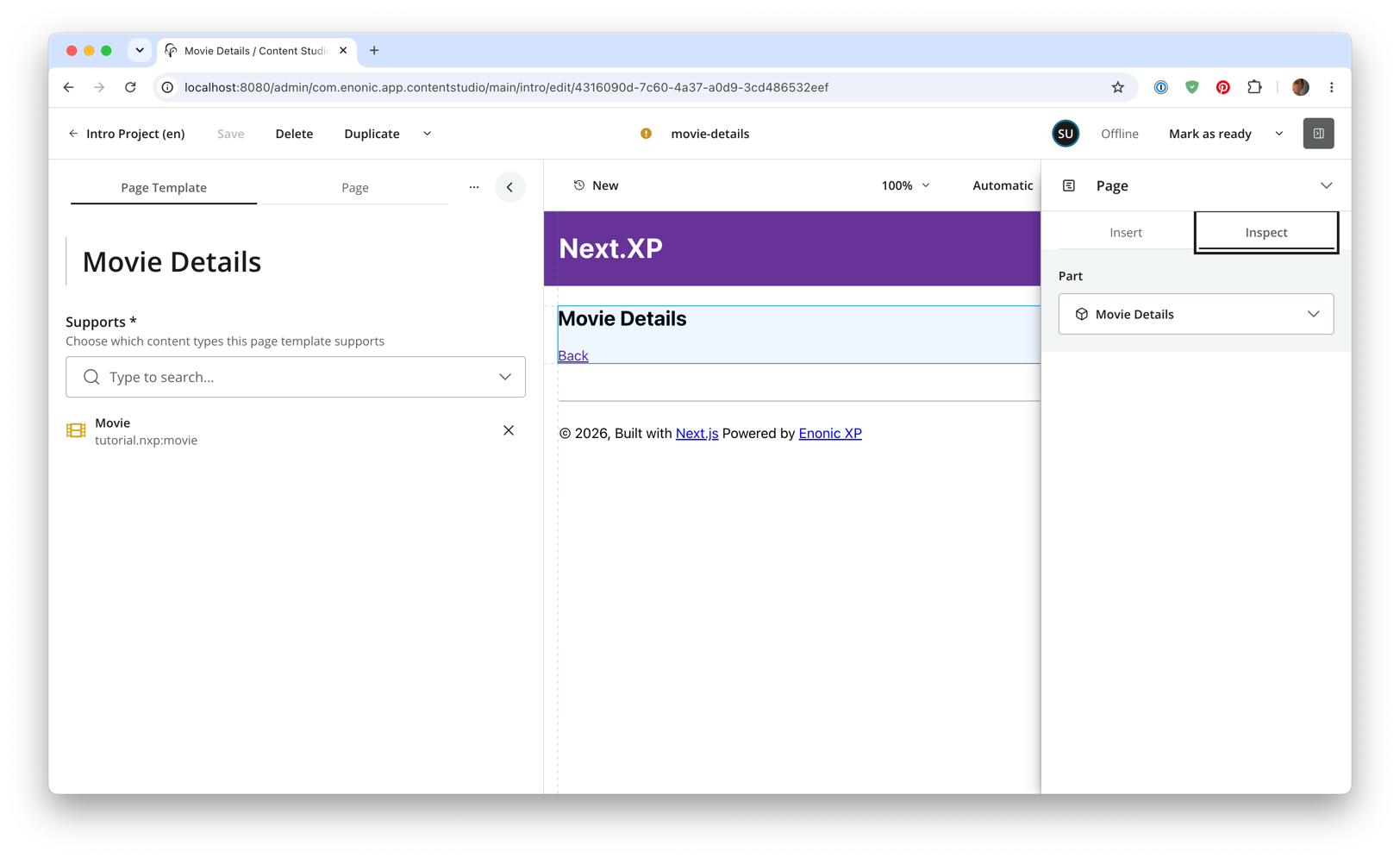The width and height of the screenshot is (1400, 858).
Task: Expand the Duplicate action dropdown arrow
Action: click(x=427, y=134)
